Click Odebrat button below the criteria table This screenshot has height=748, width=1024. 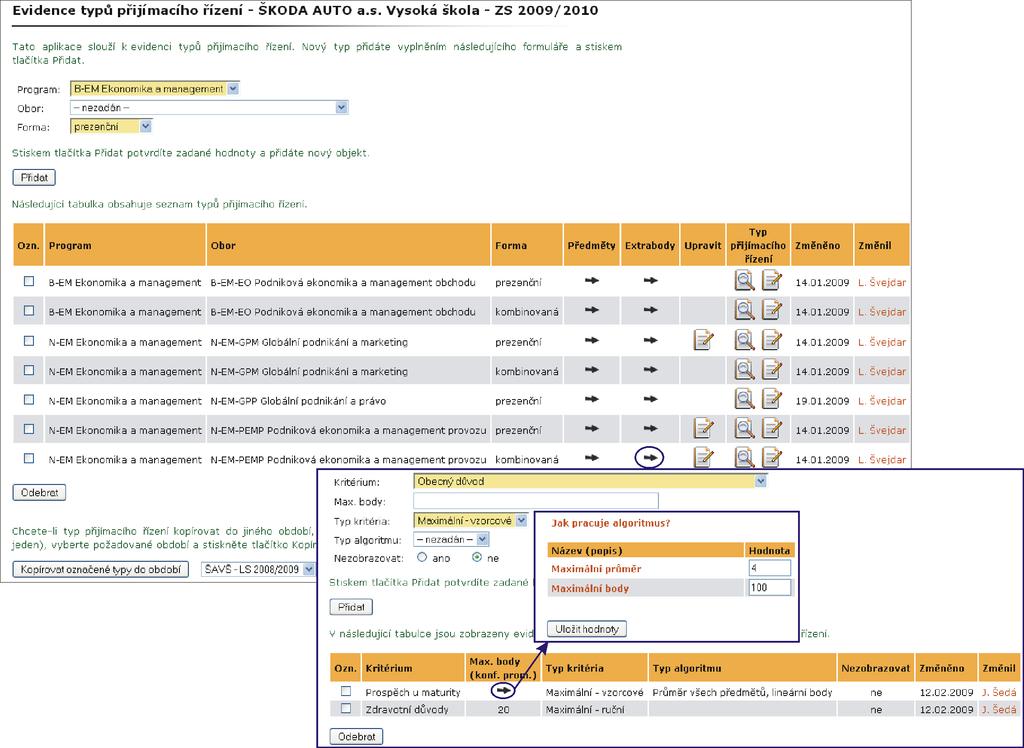tap(357, 736)
